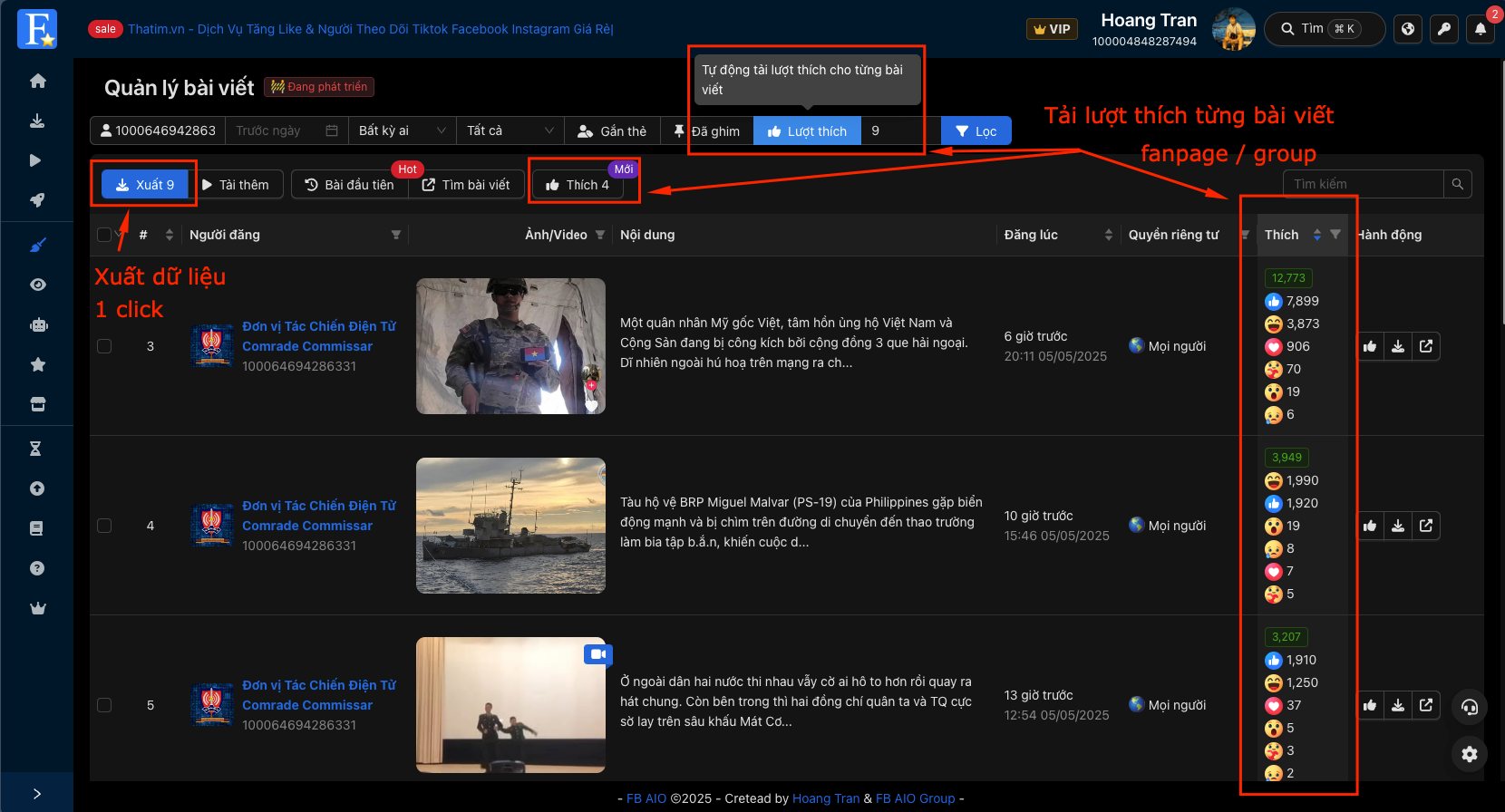Open the crown VIP icon in sidebar
This screenshot has height=812, width=1505.
pos(37,608)
